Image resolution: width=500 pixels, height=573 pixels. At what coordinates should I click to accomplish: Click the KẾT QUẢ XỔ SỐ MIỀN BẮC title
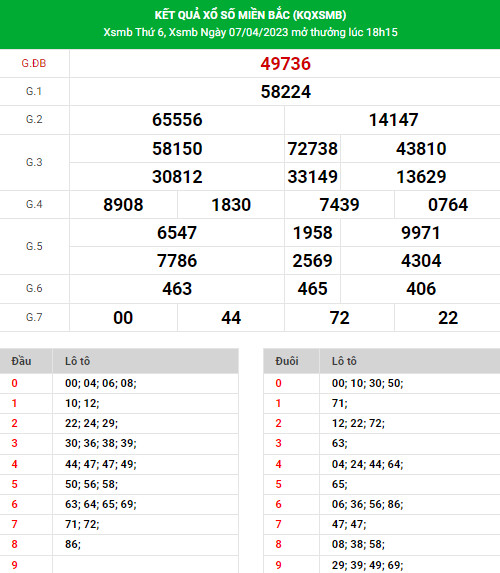pos(250,15)
